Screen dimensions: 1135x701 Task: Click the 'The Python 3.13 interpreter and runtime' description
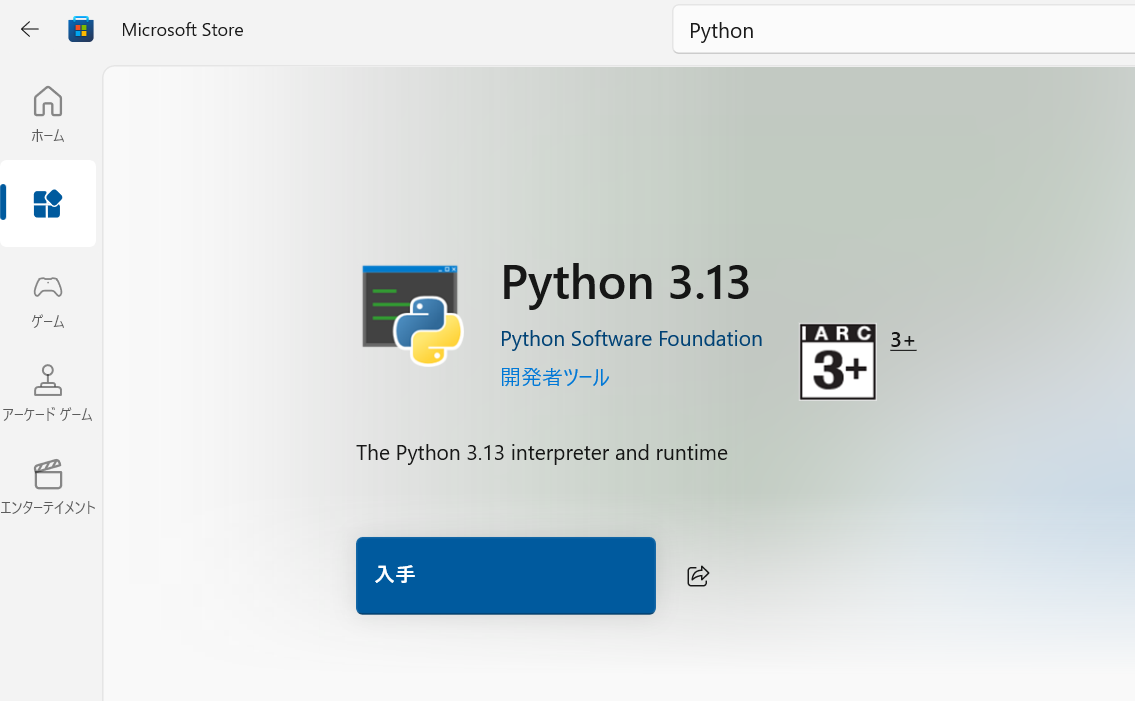pos(542,453)
